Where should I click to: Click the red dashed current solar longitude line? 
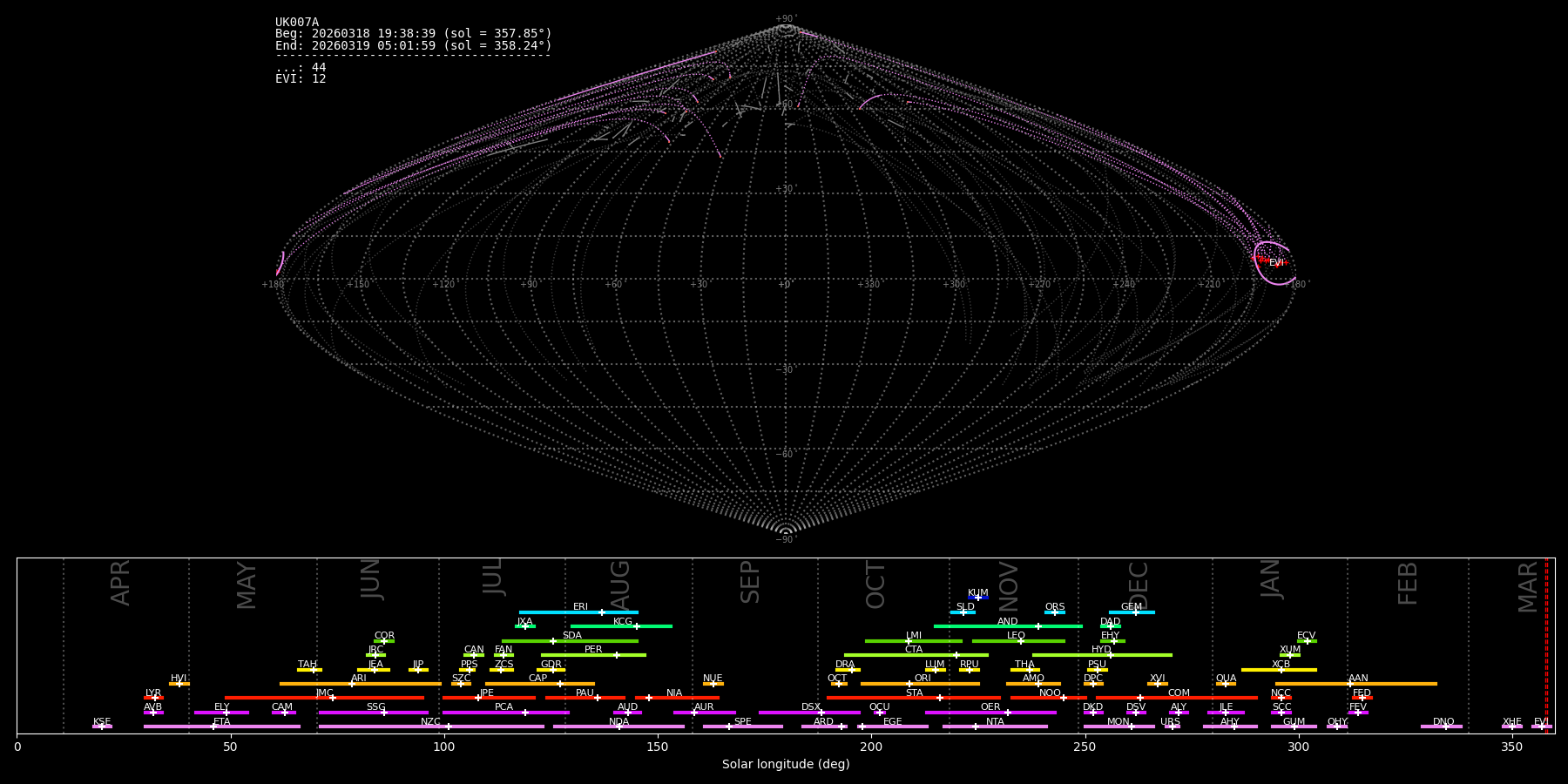(1546, 645)
